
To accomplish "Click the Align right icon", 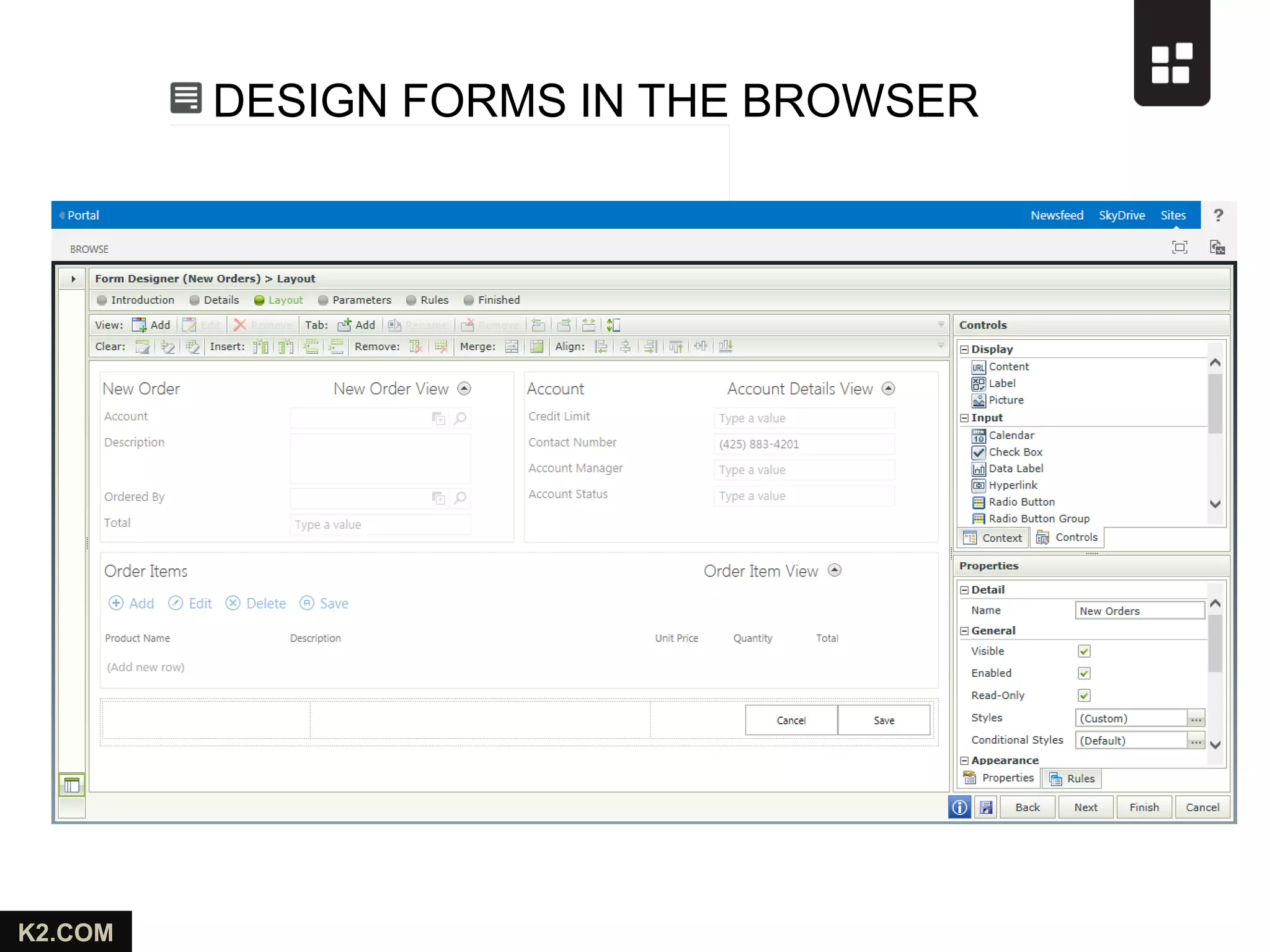I will tap(651, 346).
